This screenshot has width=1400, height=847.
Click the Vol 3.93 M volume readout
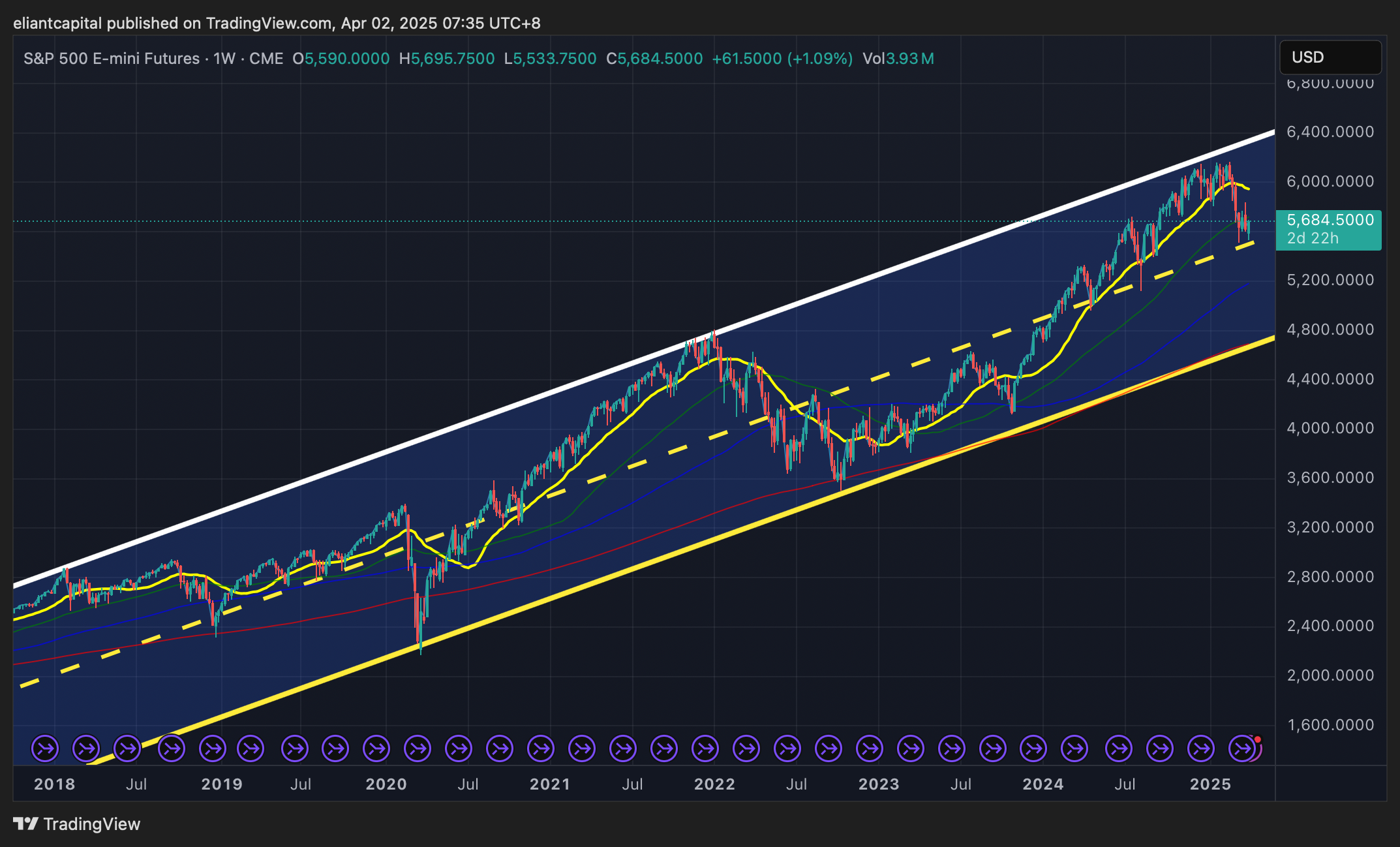[898, 59]
